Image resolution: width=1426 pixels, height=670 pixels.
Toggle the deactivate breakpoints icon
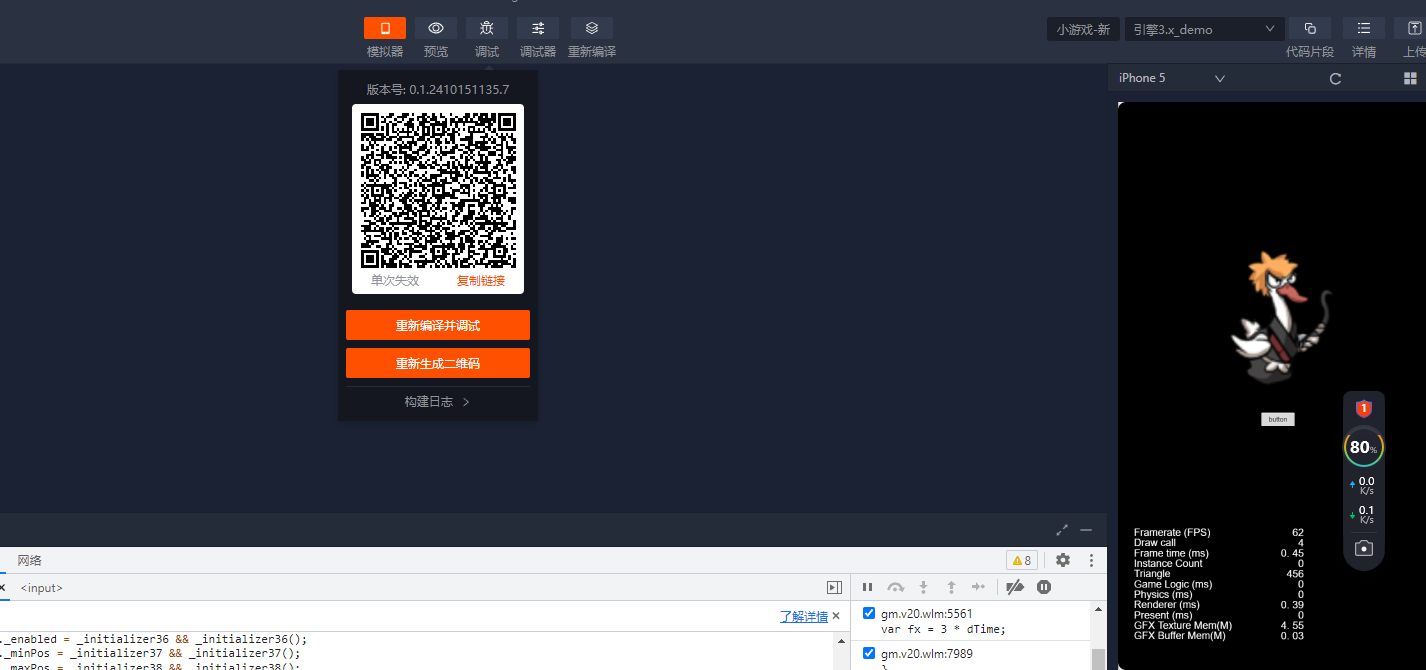coord(1015,587)
